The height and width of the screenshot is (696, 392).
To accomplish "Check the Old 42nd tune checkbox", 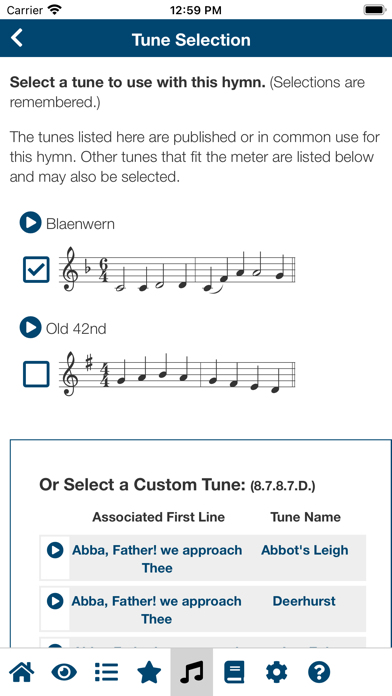I will [36, 374].
